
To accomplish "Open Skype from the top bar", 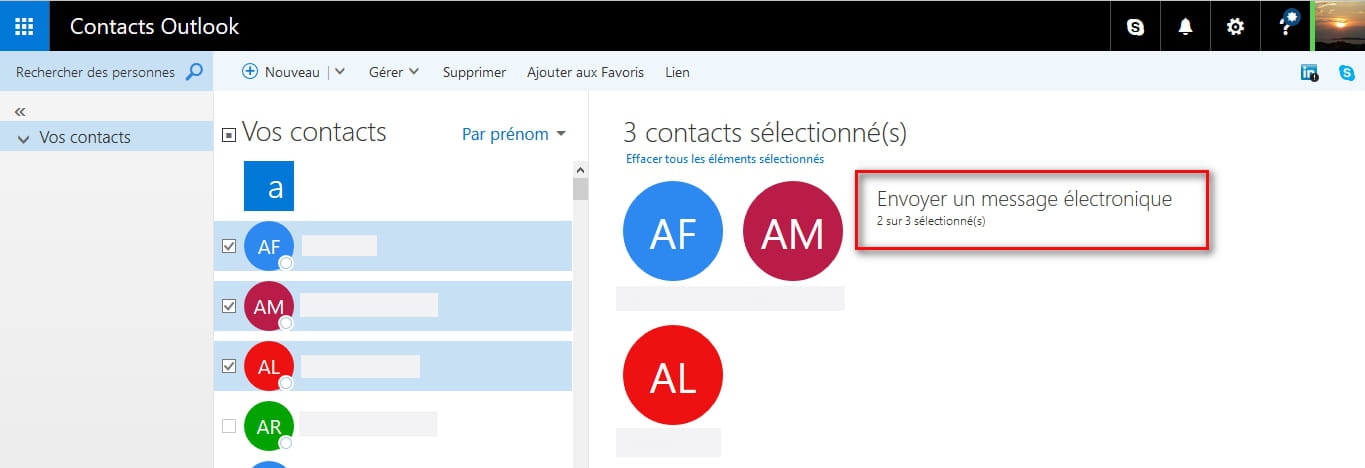I will [1135, 27].
